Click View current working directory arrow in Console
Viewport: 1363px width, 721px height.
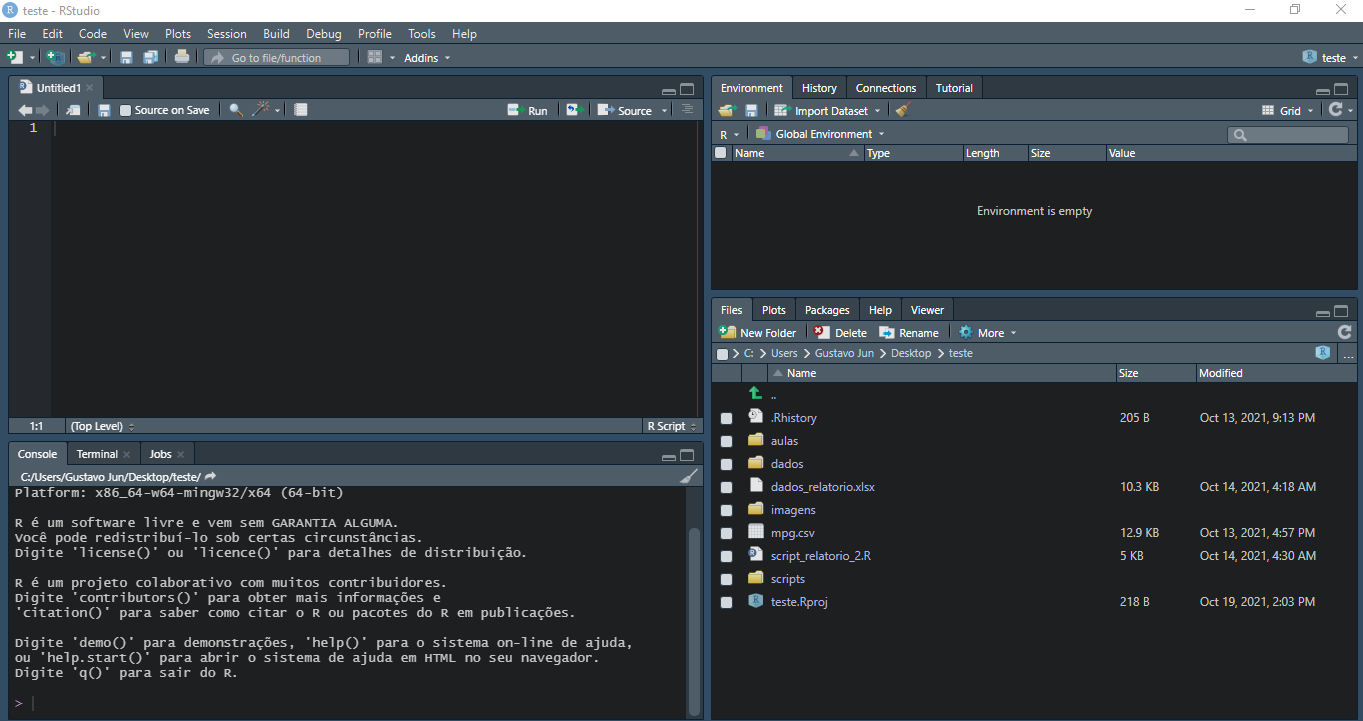tap(211, 476)
